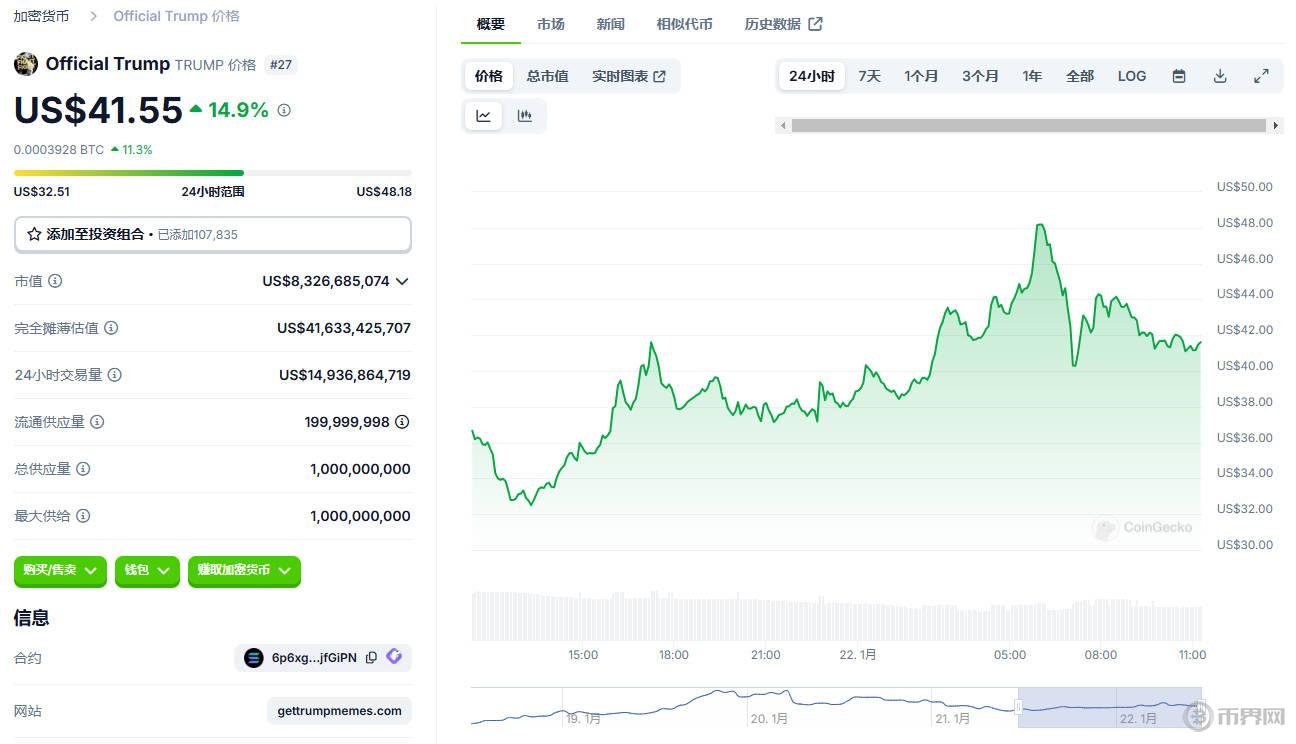Open the 历史数据 external tab
The height and width of the screenshot is (744, 1296).
[783, 24]
